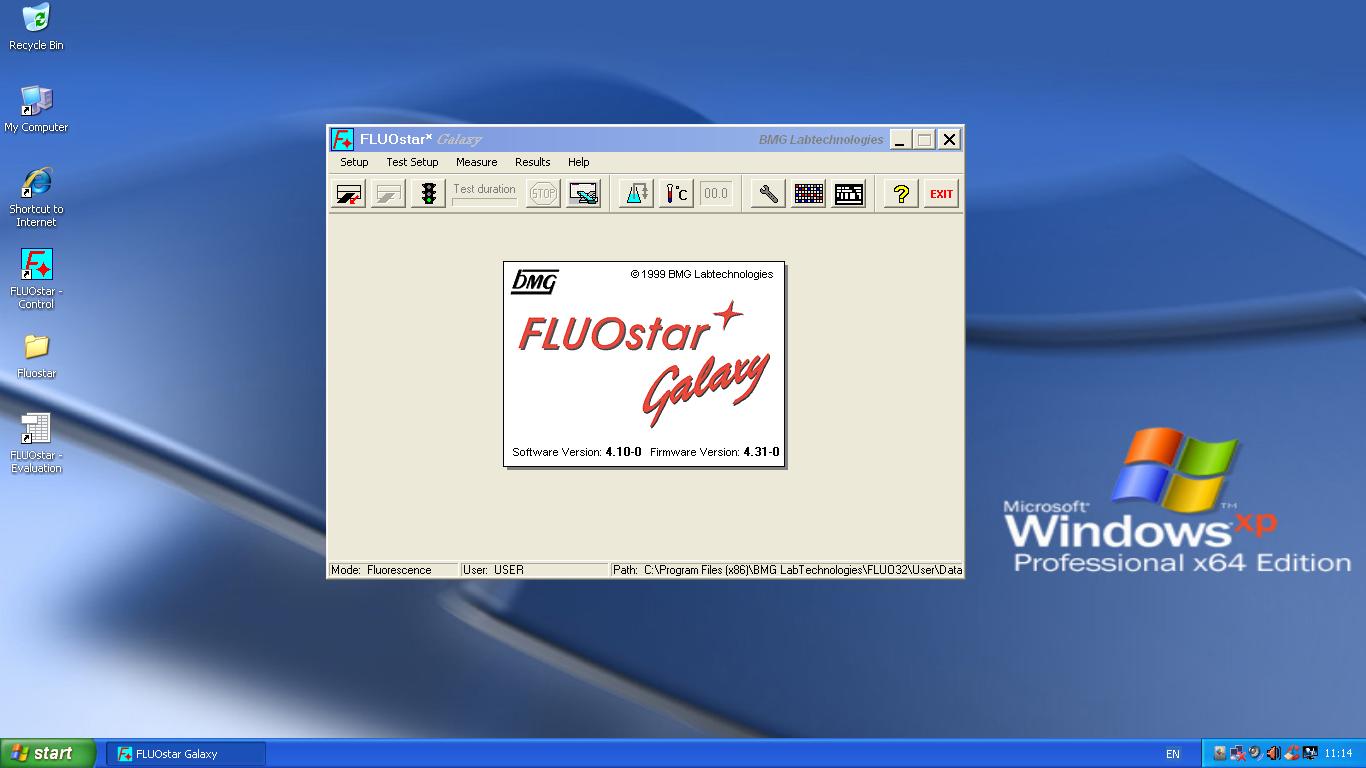Click the colored microplate grid icon

pos(808,194)
